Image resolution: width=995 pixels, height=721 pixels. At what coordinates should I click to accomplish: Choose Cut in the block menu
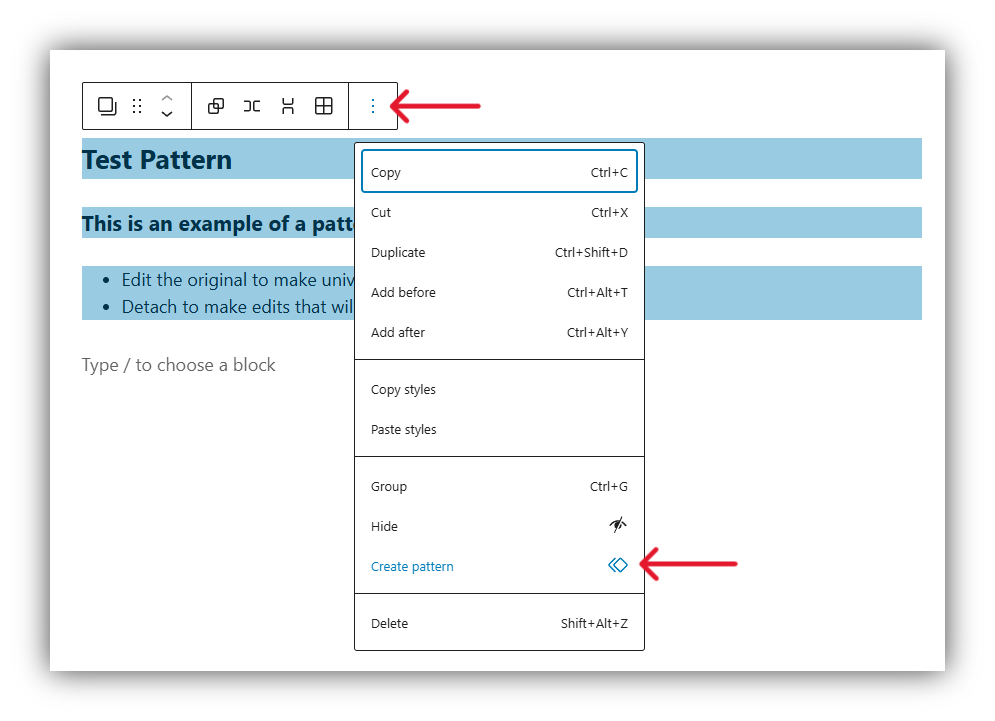tap(499, 213)
